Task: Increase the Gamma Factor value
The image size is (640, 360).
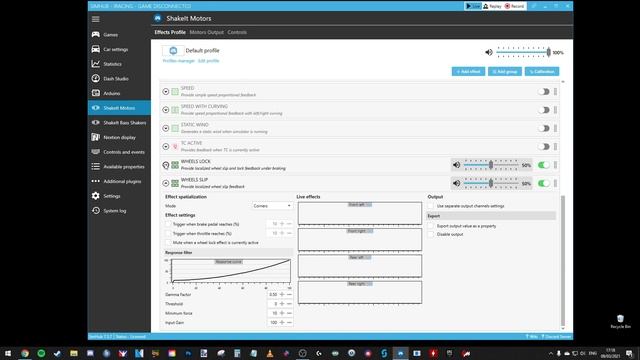Action: click(x=282, y=294)
